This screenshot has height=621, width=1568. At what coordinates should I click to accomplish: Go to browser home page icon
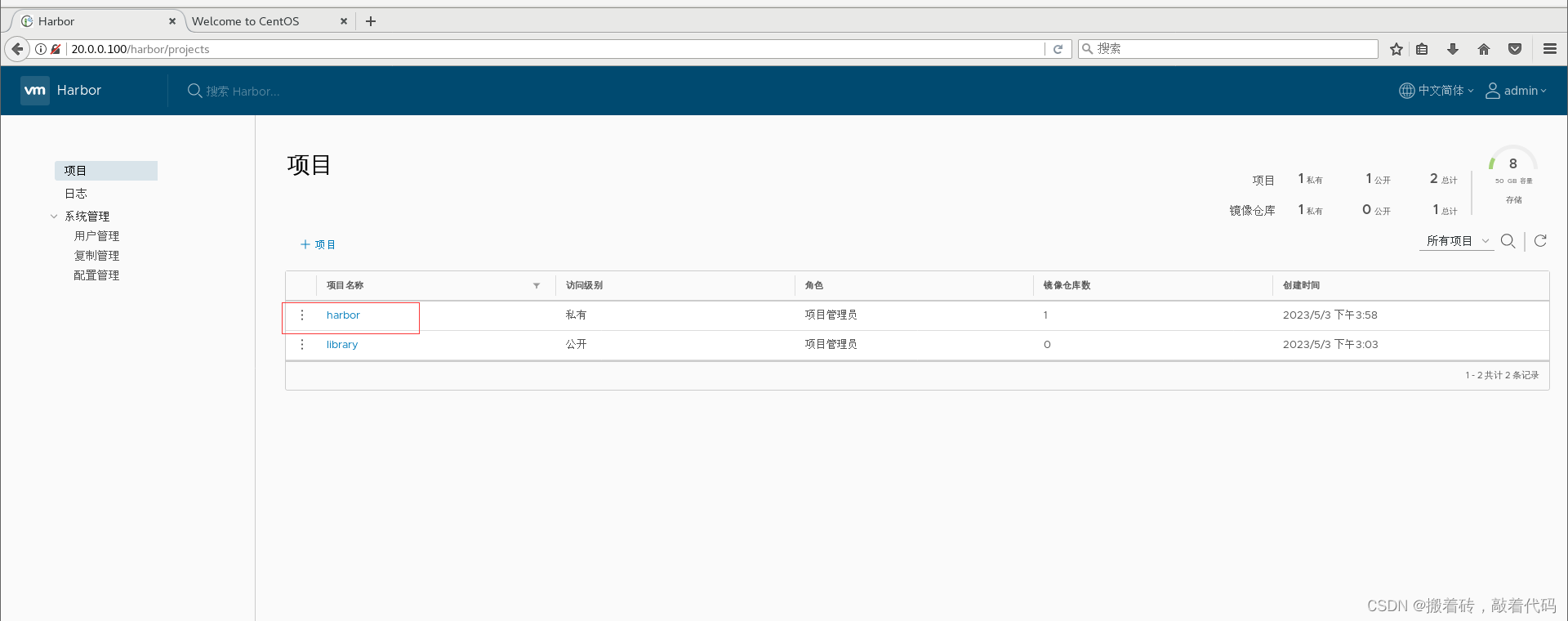[1484, 49]
